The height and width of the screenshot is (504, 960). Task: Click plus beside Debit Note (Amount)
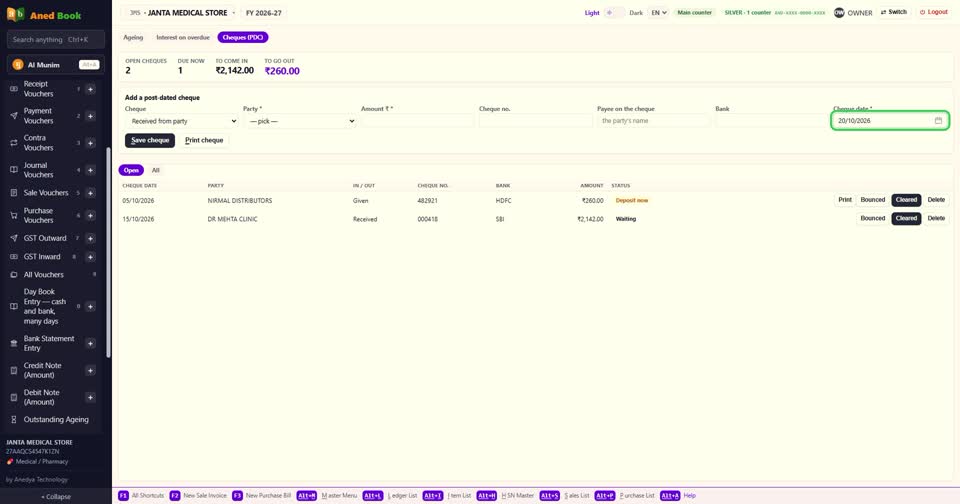click(x=91, y=397)
